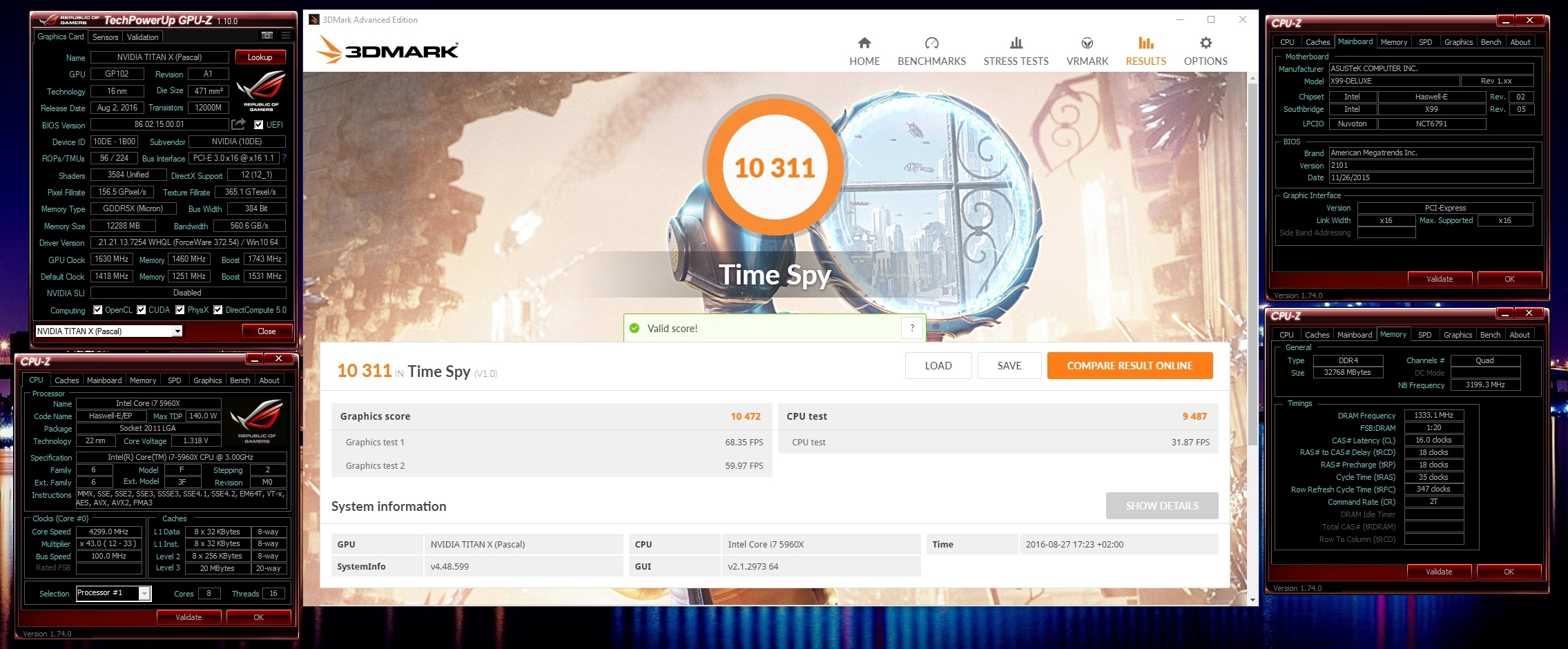Open the VRMARK section
Viewport: 1568px width, 649px height.
click(1087, 52)
